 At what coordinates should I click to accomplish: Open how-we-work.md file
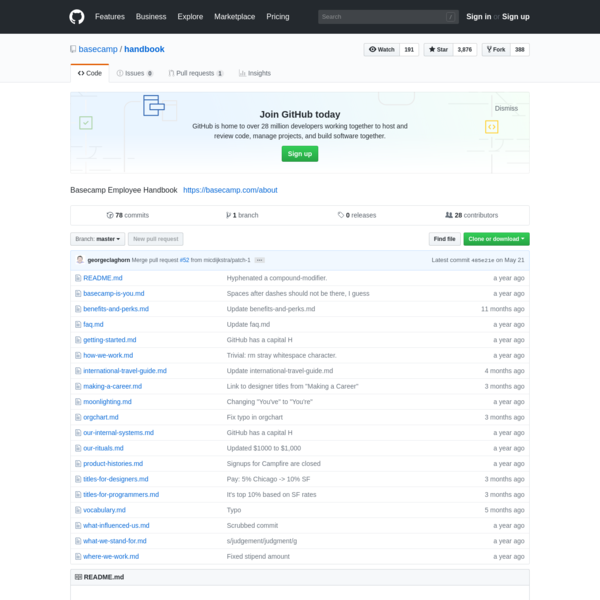[108, 355]
